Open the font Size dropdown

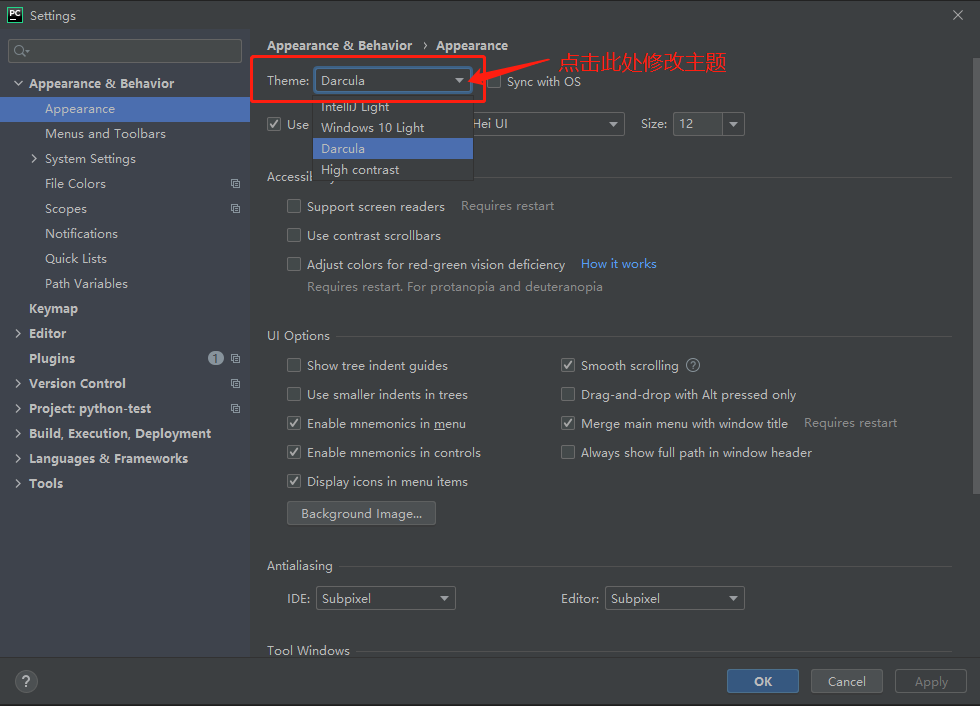pos(733,123)
